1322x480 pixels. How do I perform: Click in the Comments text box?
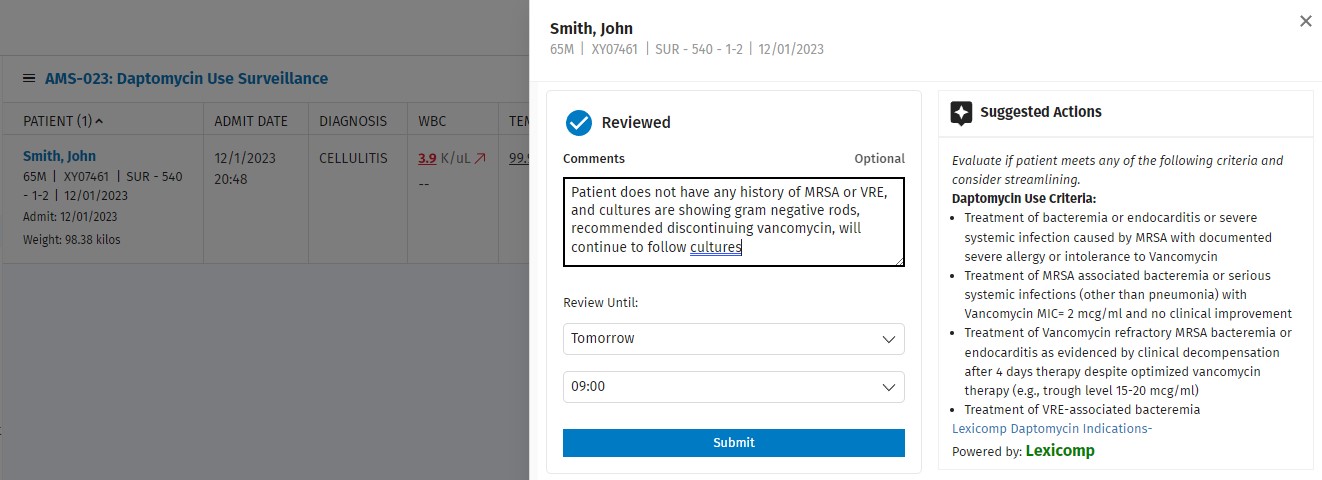(733, 222)
